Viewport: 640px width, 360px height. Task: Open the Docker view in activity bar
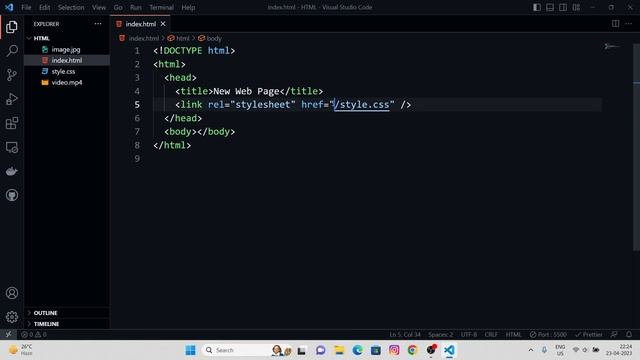click(12, 171)
